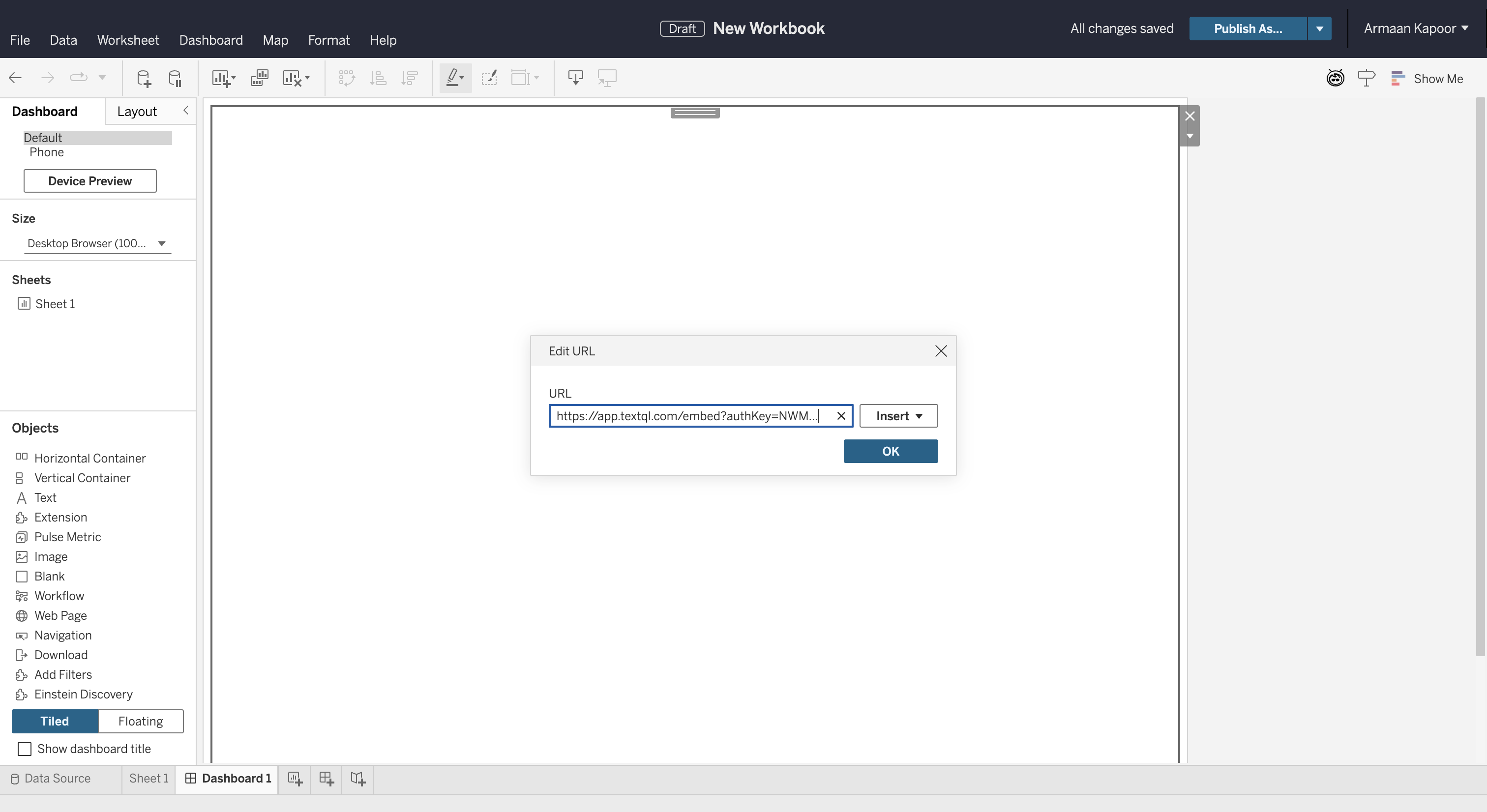The width and height of the screenshot is (1487, 812).
Task: Enable Show dashboard title
Action: (24, 749)
